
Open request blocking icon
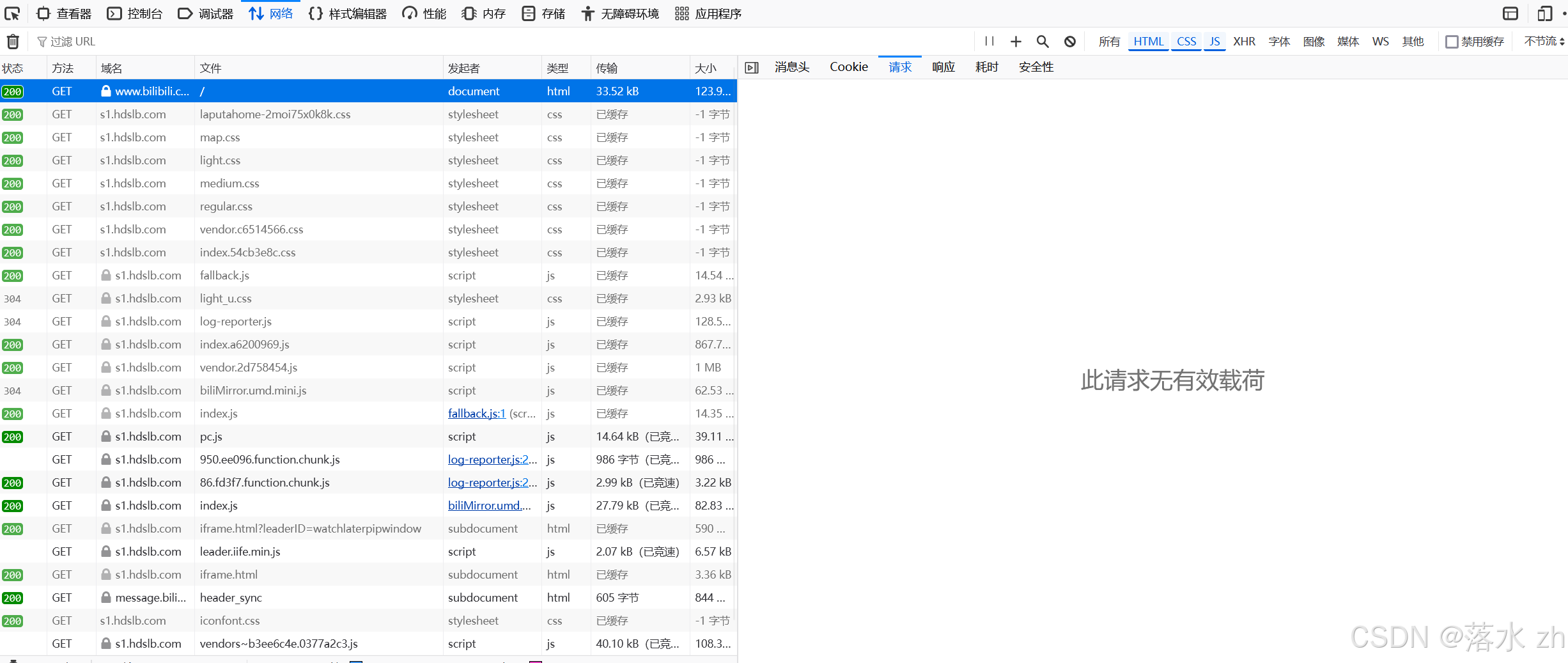click(1070, 42)
